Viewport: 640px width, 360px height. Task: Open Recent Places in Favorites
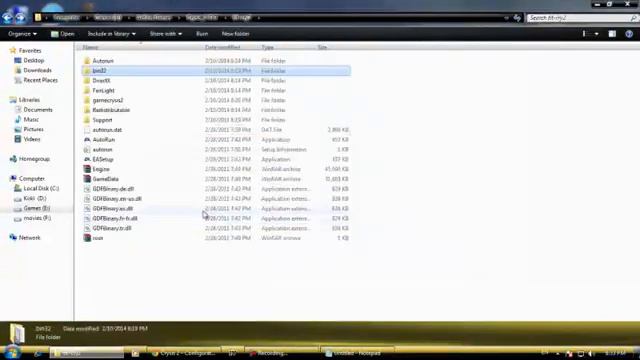pos(40,80)
